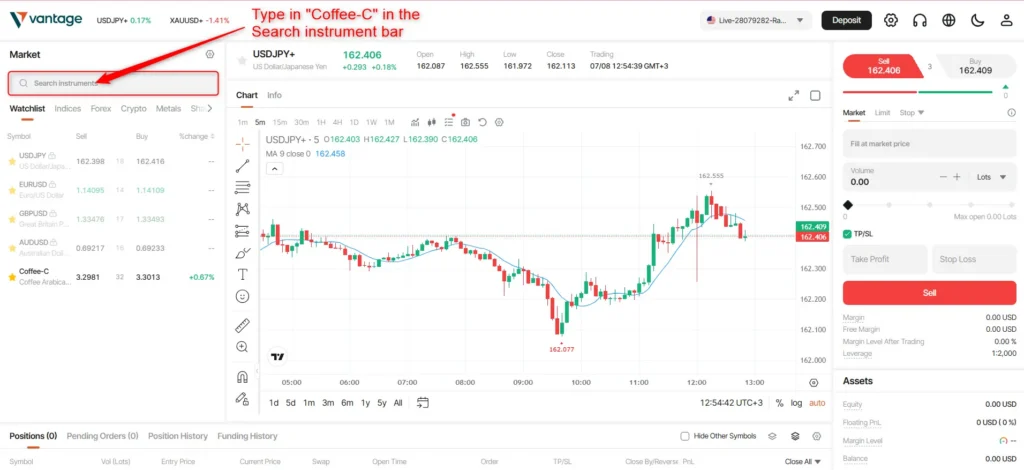Screen dimensions: 1024x470
Task: Switch to the Indices market tab
Action: click(68, 108)
